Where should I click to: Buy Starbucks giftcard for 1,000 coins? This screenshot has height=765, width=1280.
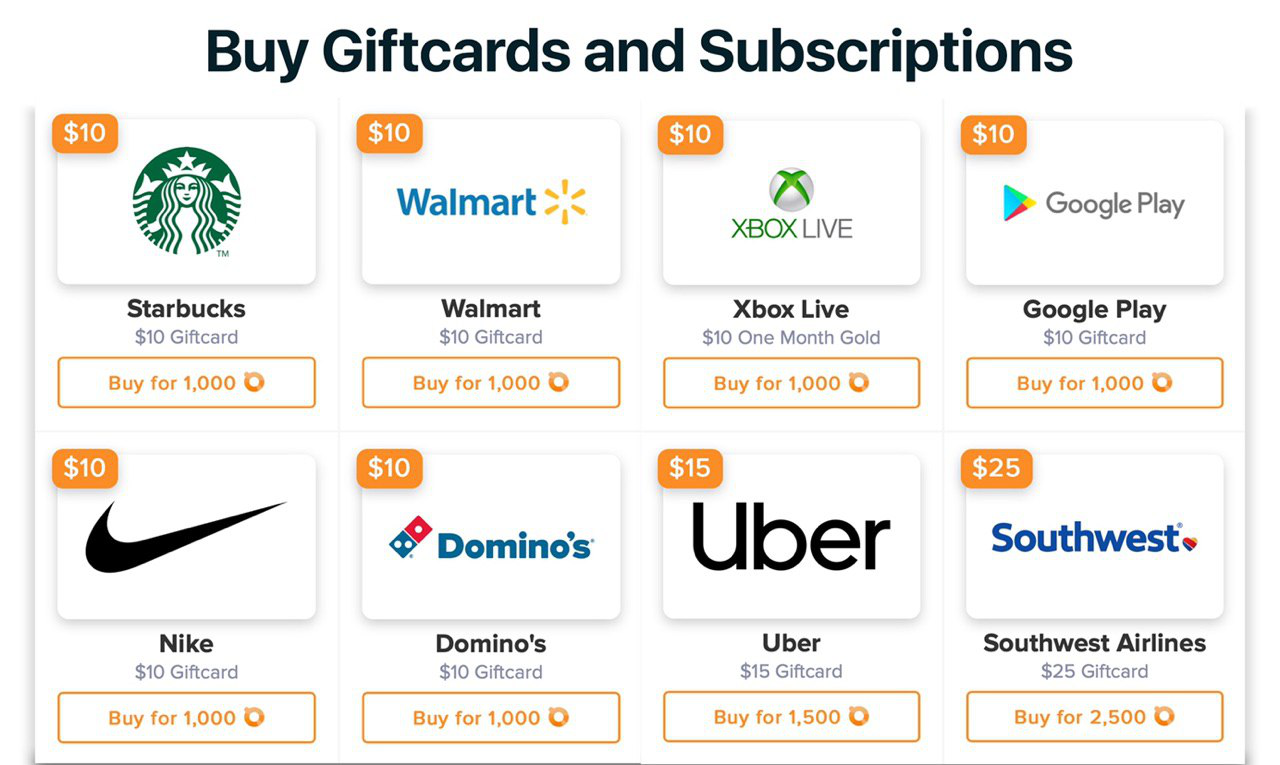click(x=186, y=383)
